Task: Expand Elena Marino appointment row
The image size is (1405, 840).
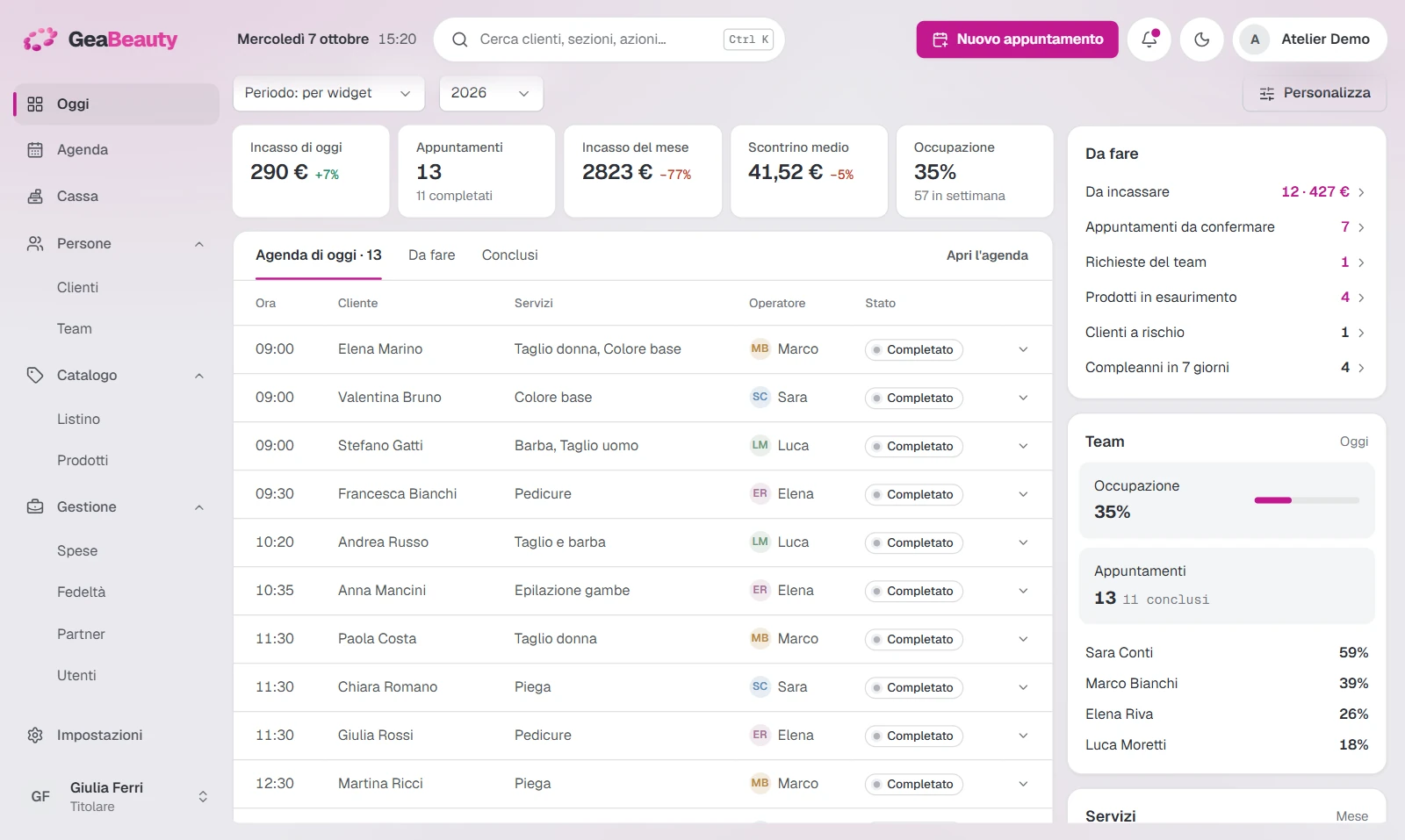Action: pos(1023,349)
